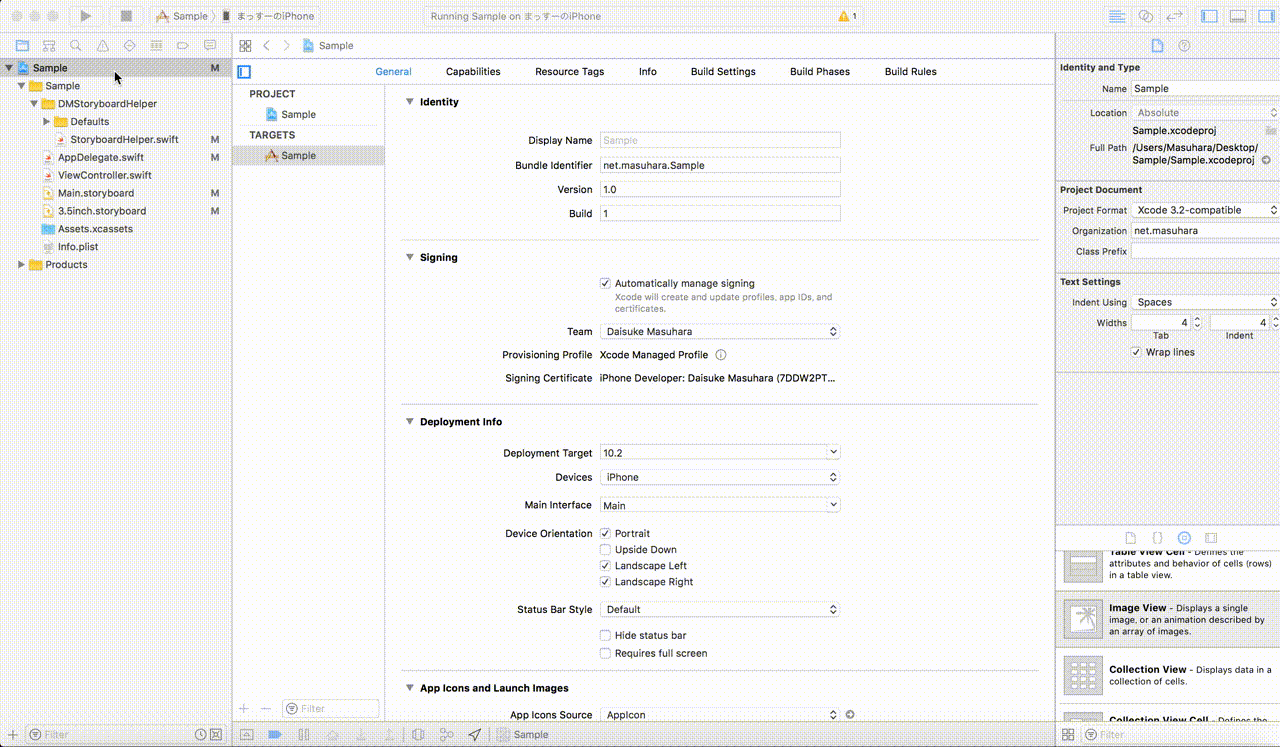This screenshot has width=1280, height=747.
Task: Open the Media library
Action: click(x=1211, y=538)
